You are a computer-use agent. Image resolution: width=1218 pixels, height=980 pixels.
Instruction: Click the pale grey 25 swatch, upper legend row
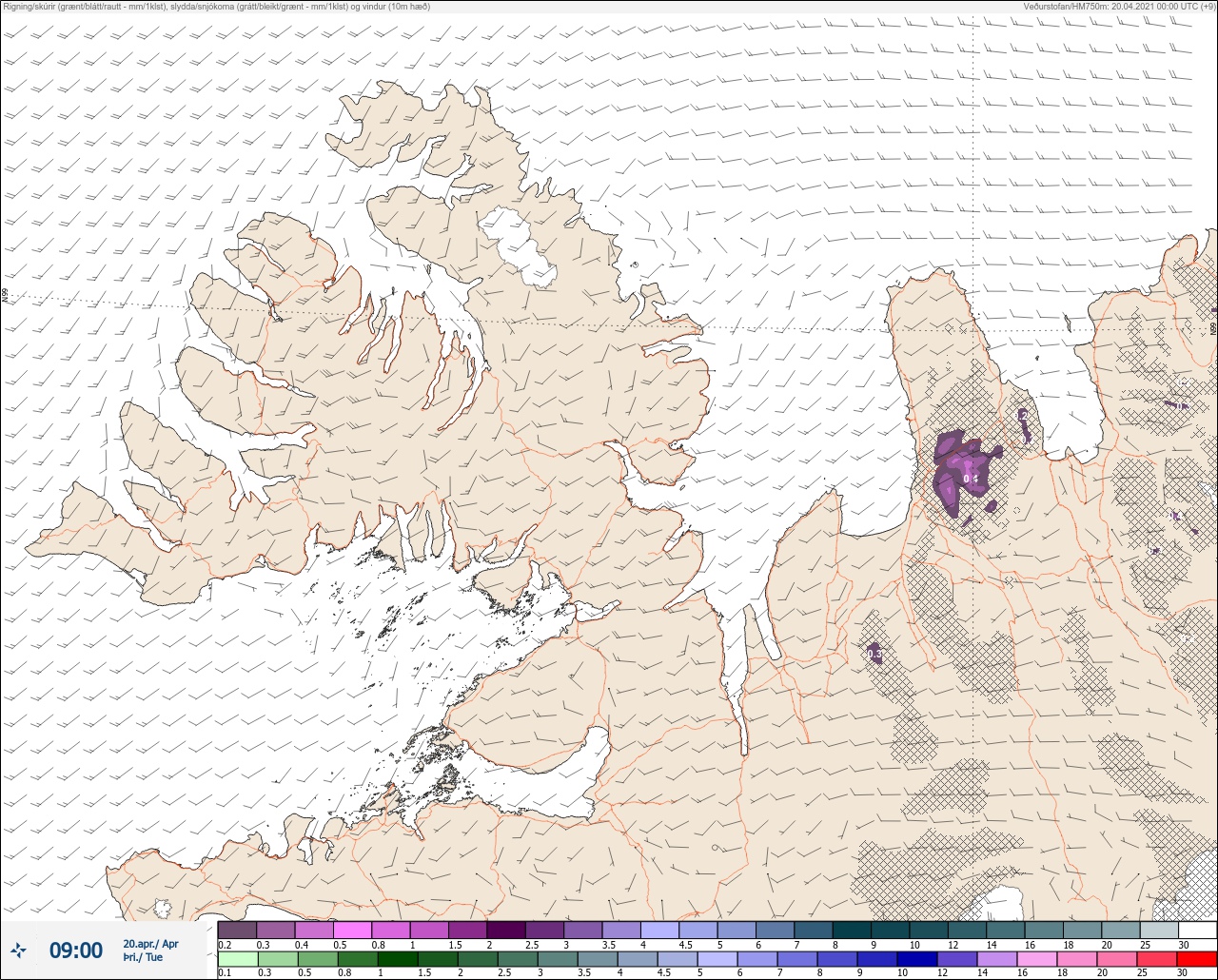pyautogui.click(x=1158, y=930)
